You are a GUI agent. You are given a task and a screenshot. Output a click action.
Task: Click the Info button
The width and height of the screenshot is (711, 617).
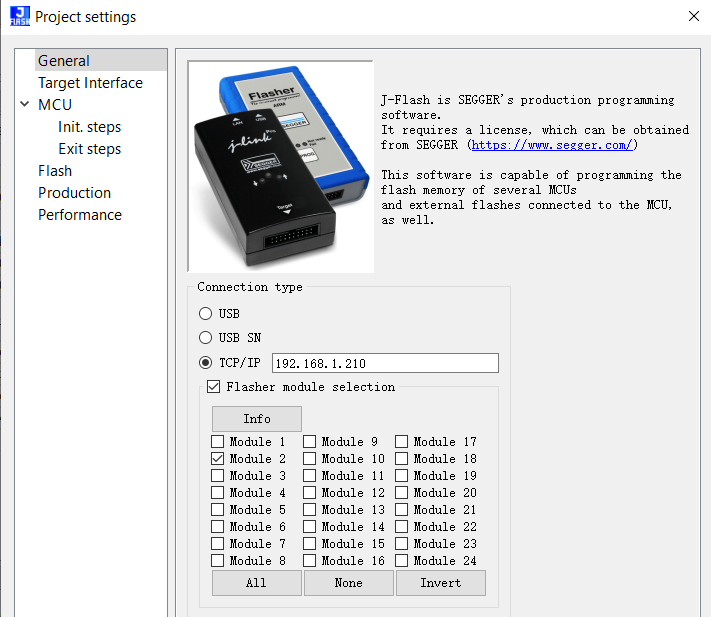(257, 418)
